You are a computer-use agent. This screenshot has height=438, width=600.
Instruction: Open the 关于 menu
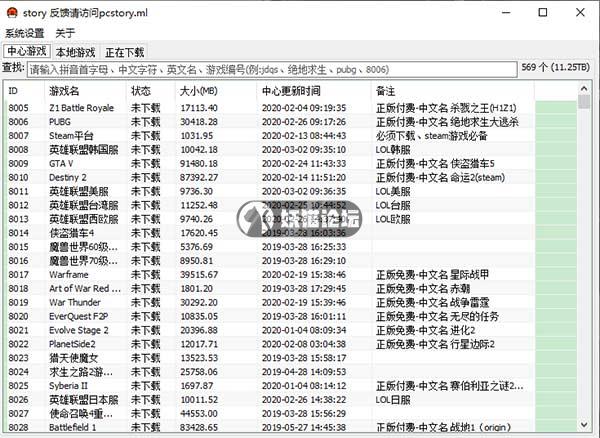[x=65, y=33]
